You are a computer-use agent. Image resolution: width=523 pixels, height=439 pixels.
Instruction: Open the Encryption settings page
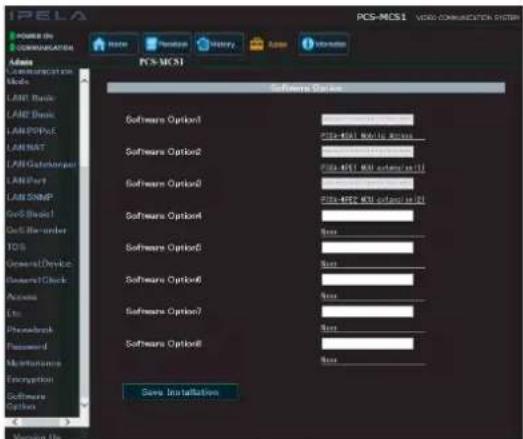(x=30, y=379)
